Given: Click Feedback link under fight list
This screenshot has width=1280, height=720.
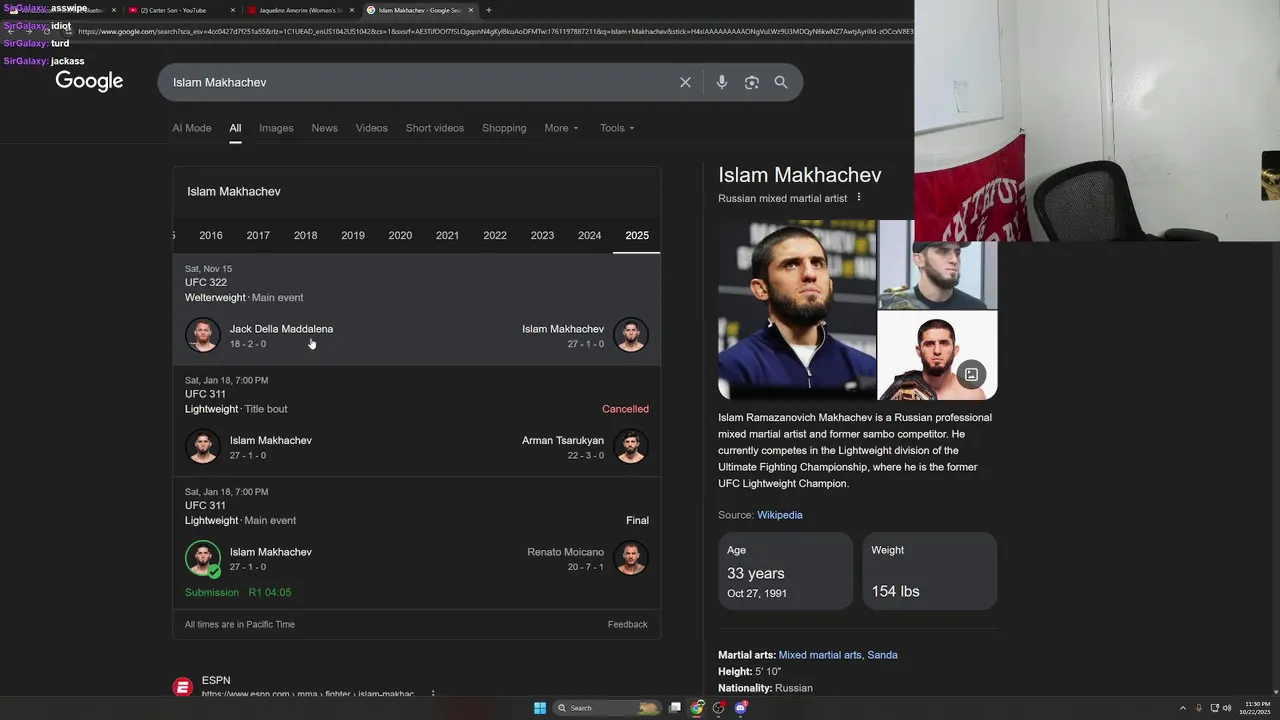Looking at the screenshot, I should (627, 624).
